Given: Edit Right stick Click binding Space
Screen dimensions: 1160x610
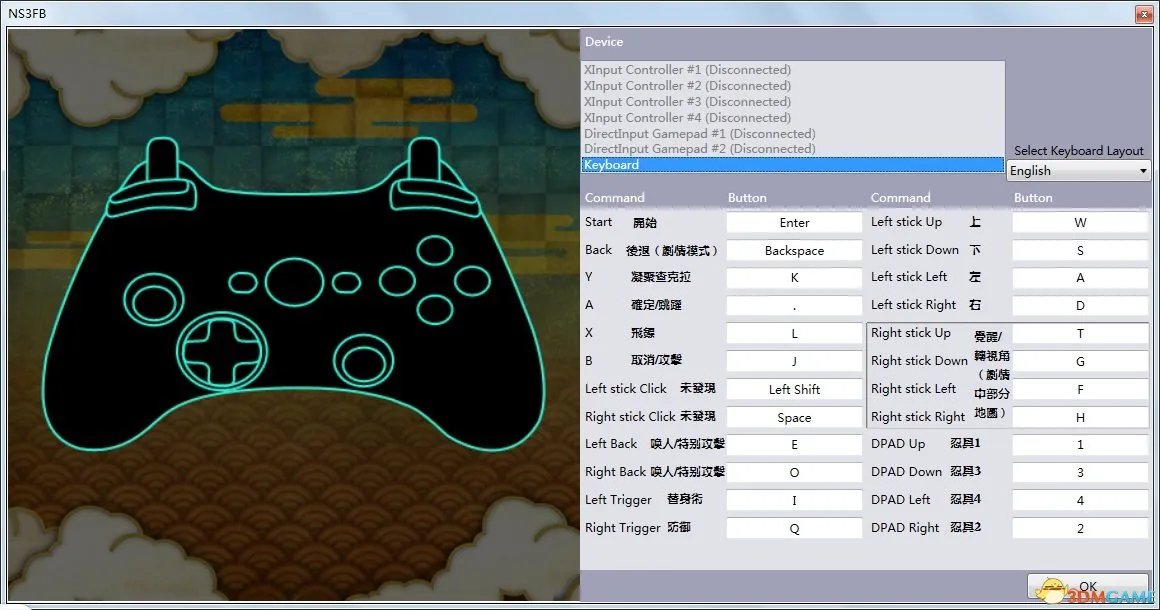Looking at the screenshot, I should (x=793, y=417).
